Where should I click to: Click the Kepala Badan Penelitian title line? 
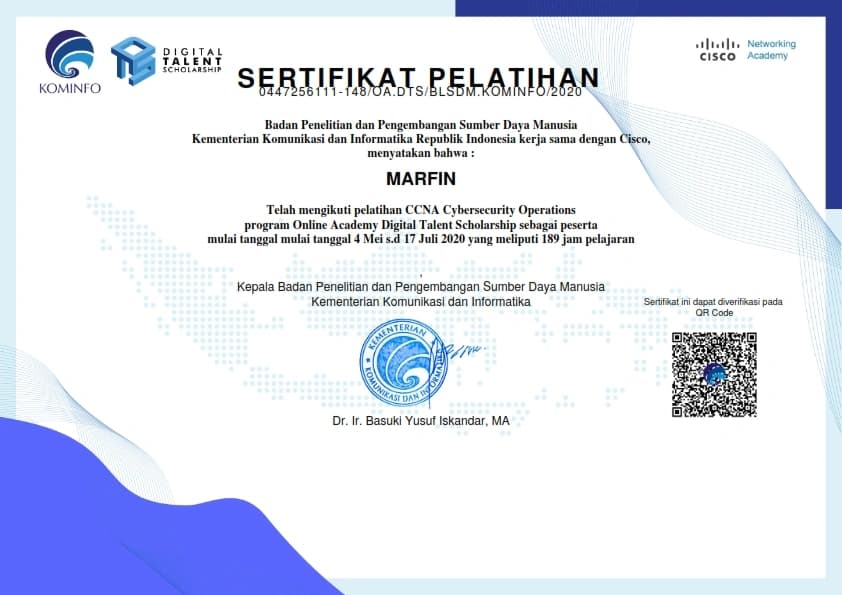click(x=420, y=287)
